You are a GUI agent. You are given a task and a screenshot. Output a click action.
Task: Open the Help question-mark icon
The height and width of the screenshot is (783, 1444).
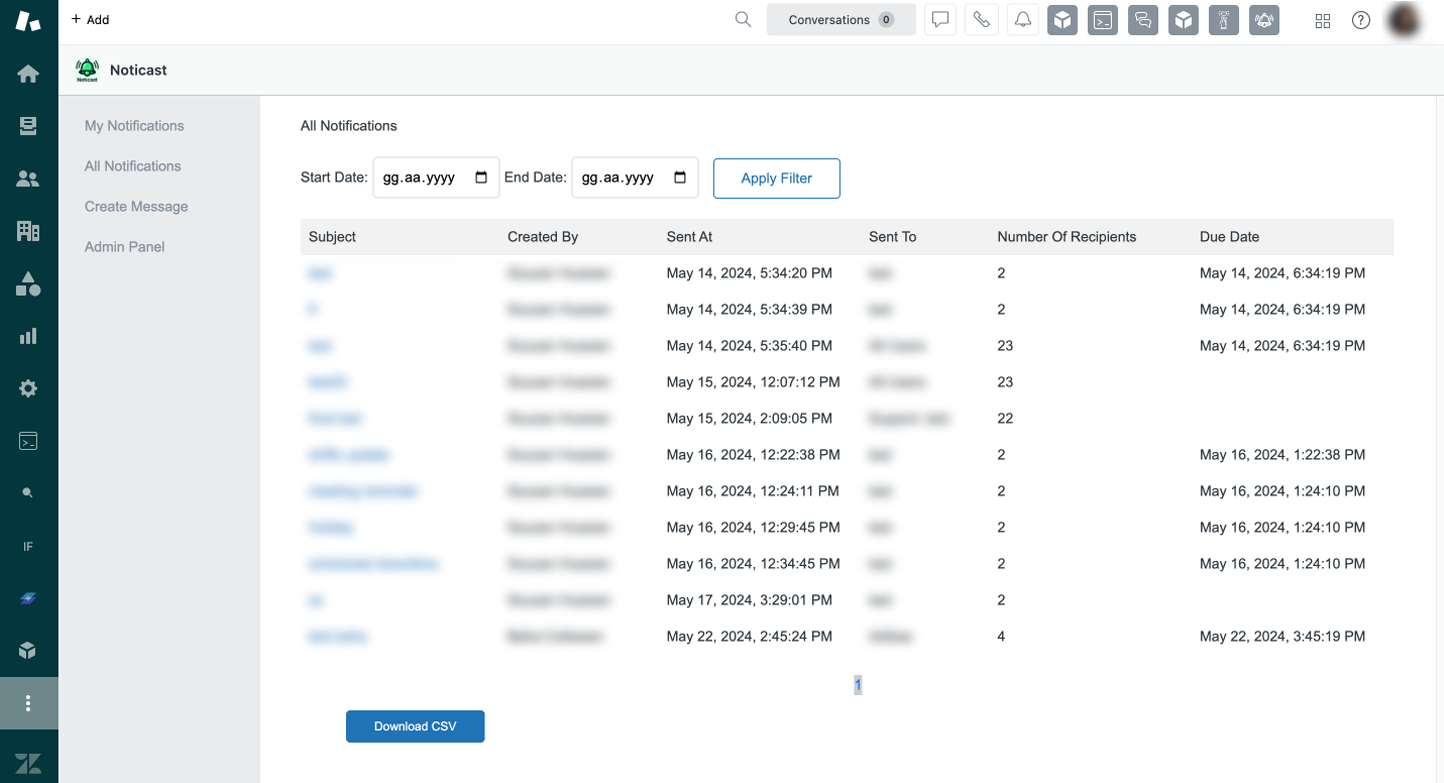[1360, 20]
